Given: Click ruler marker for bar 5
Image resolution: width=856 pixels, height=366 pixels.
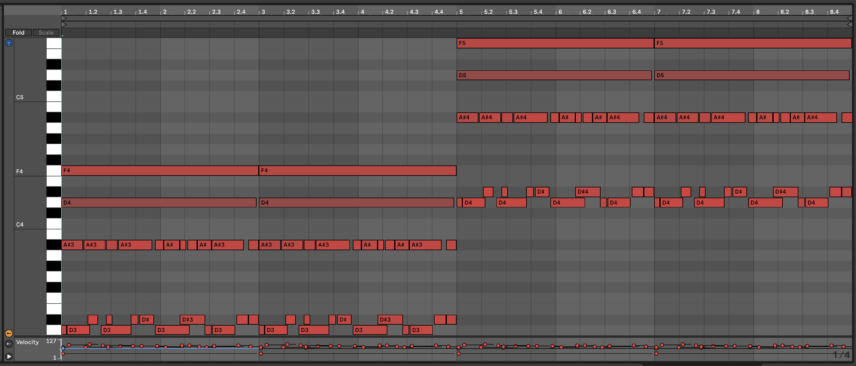Looking at the screenshot, I should pyautogui.click(x=461, y=11).
